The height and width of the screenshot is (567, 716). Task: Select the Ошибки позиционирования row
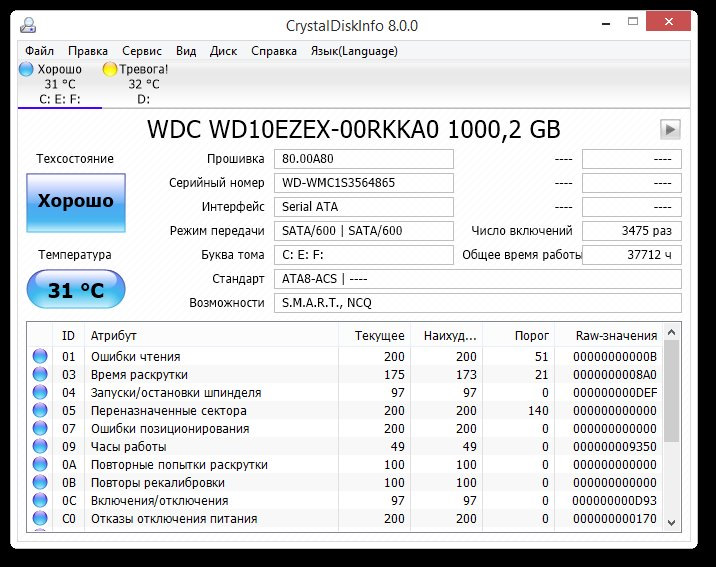347,428
